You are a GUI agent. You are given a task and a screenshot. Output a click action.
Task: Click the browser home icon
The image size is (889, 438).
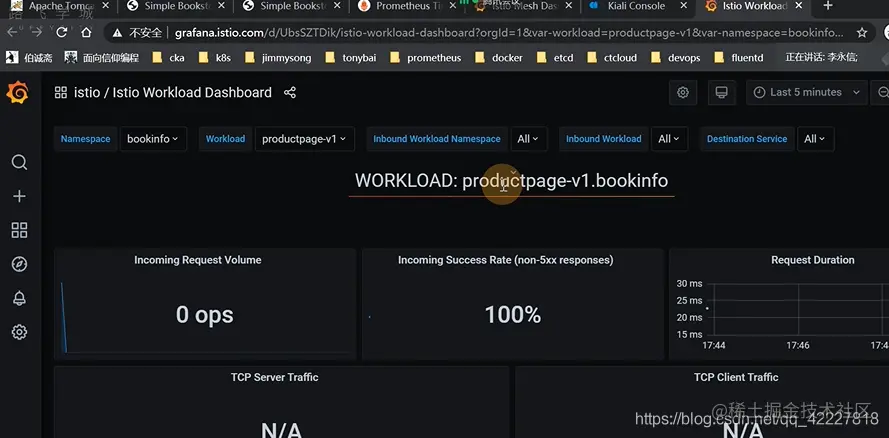tap(86, 32)
